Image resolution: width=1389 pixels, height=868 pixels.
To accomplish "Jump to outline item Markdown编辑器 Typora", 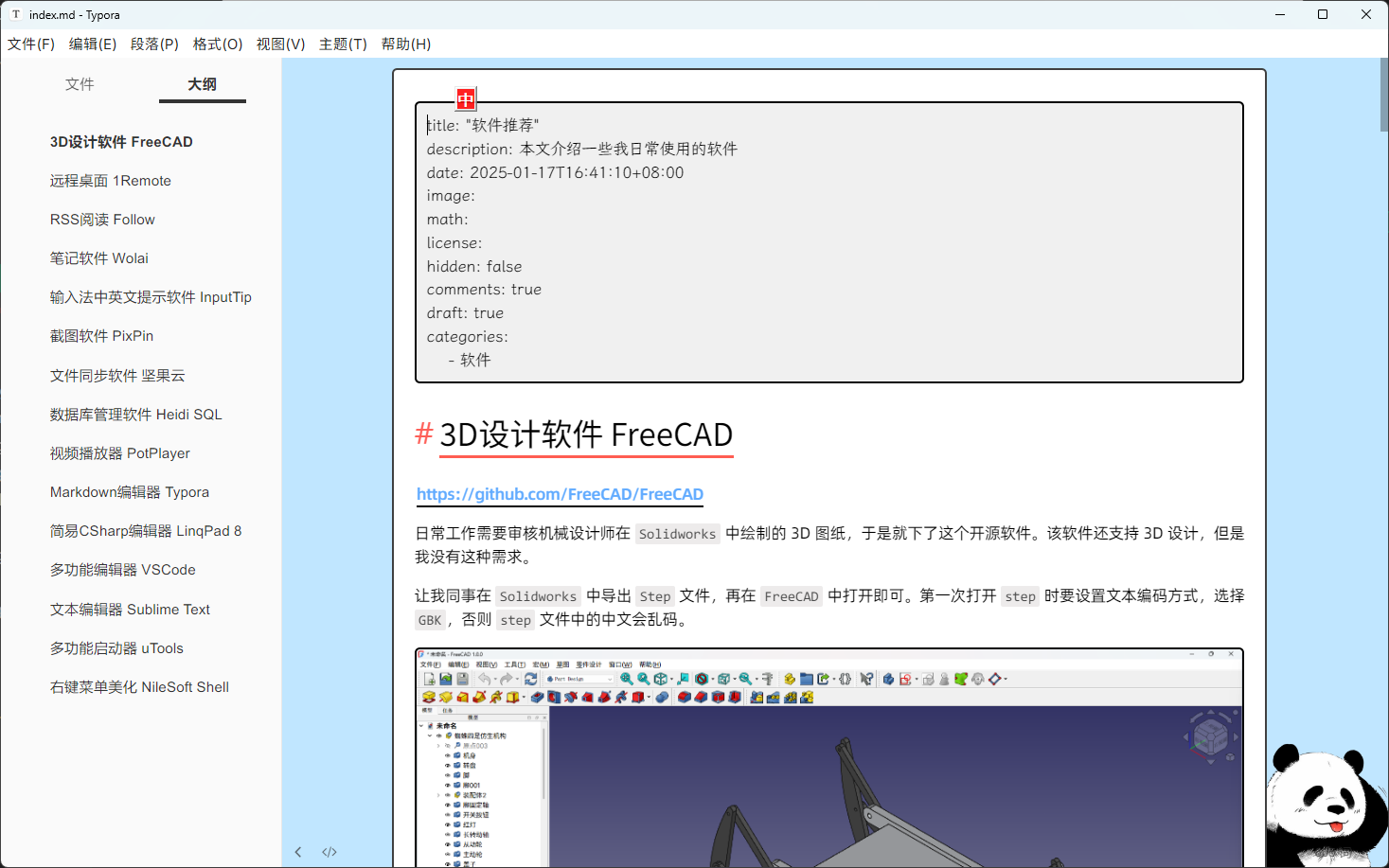I will click(130, 492).
